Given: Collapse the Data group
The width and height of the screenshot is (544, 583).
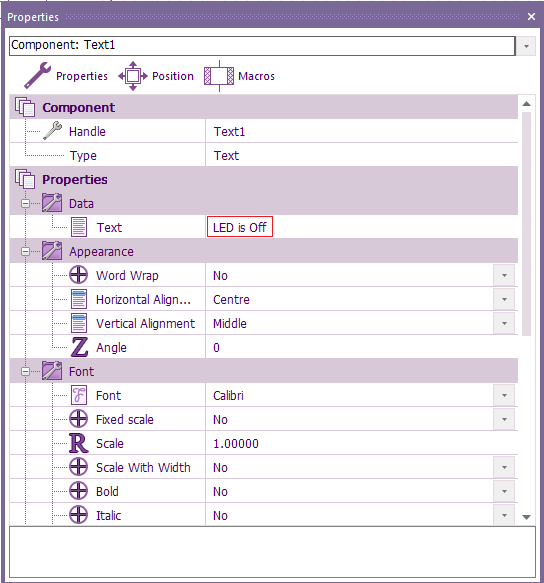Looking at the screenshot, I should click(25, 203).
